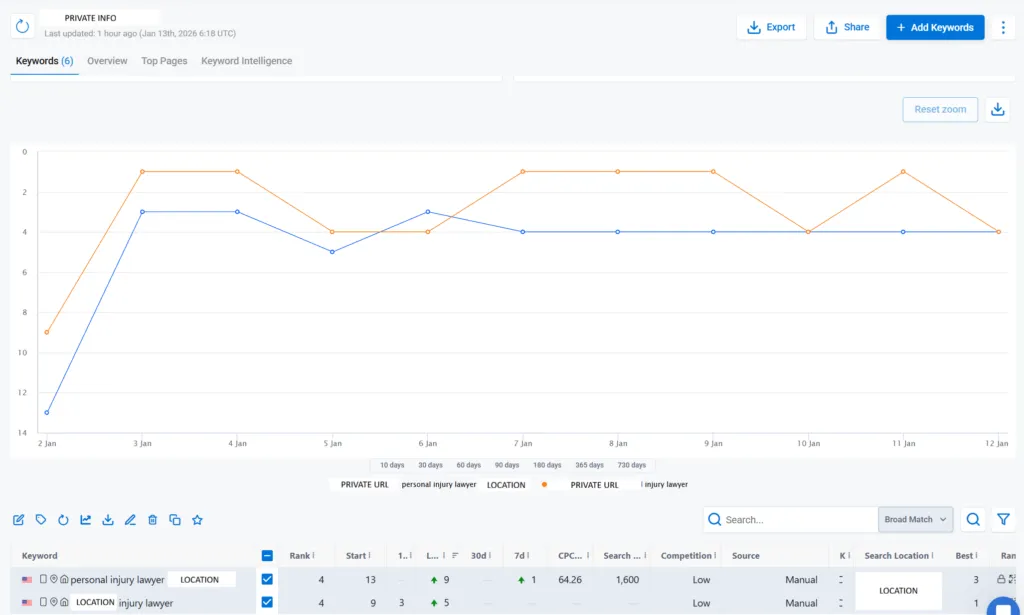1024x615 pixels.
Task: Sort by the Keyword column header
Action: point(40,556)
